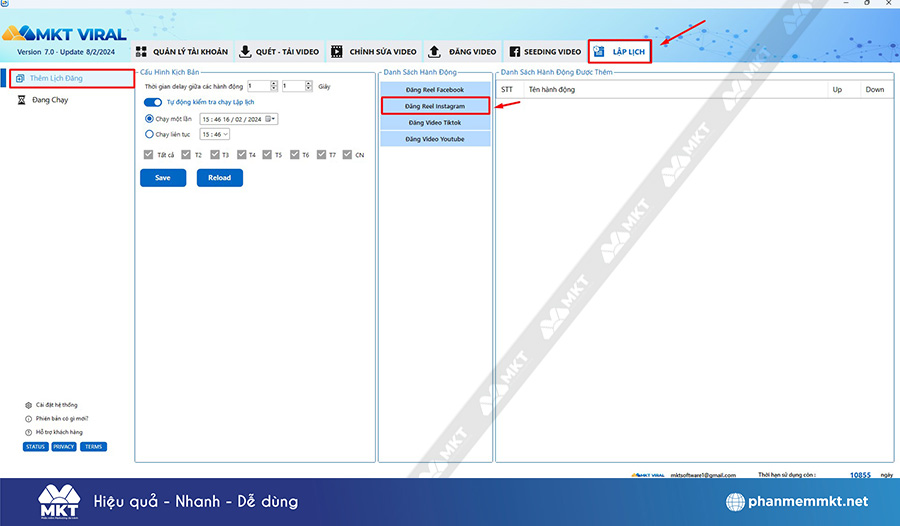Select the Seeding Video tab
This screenshot has width=900, height=526.
point(545,52)
